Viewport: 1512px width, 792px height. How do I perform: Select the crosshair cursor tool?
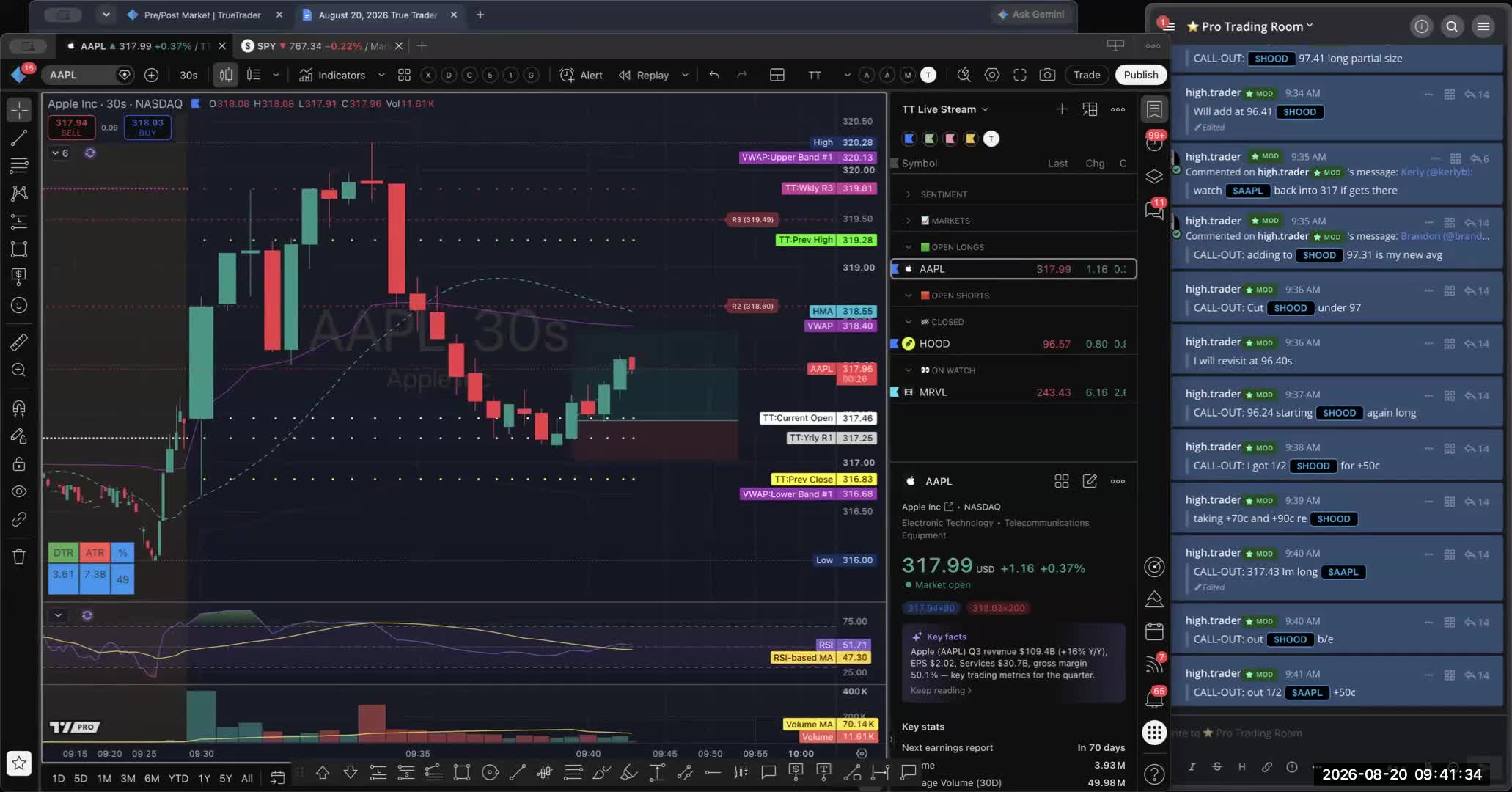click(x=19, y=110)
